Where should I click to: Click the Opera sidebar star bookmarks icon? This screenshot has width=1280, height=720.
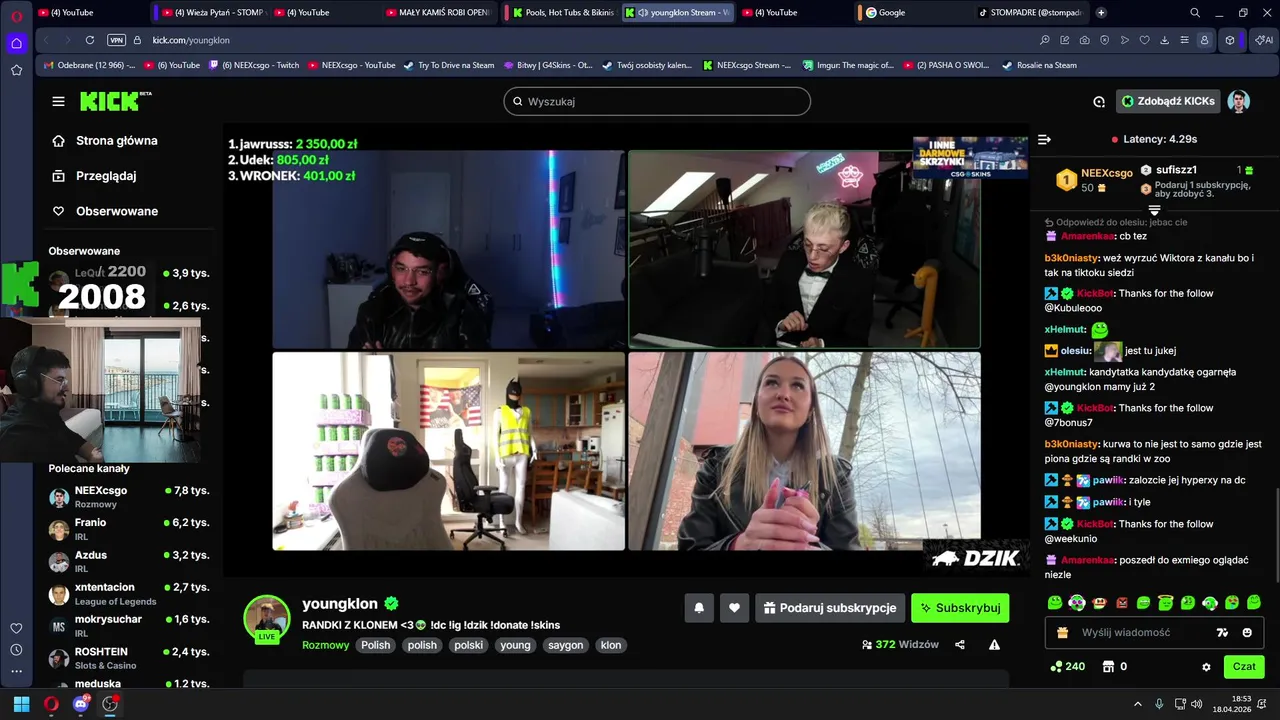(x=16, y=70)
